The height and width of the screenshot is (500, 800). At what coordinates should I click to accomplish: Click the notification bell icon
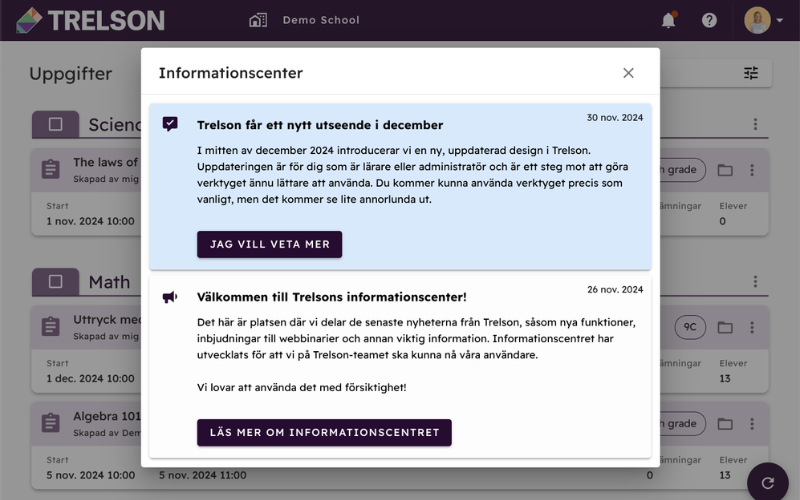coord(668,20)
